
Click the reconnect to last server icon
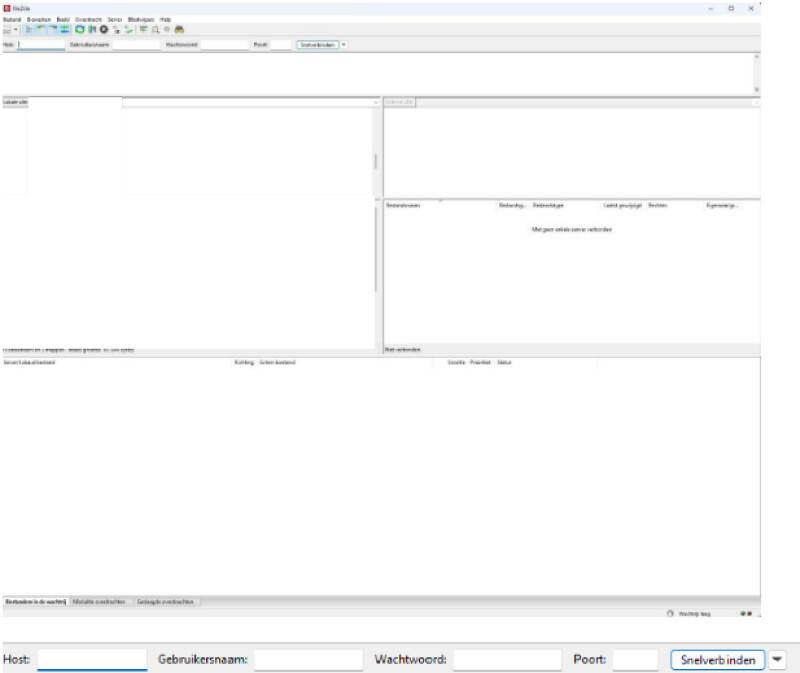click(x=129, y=30)
